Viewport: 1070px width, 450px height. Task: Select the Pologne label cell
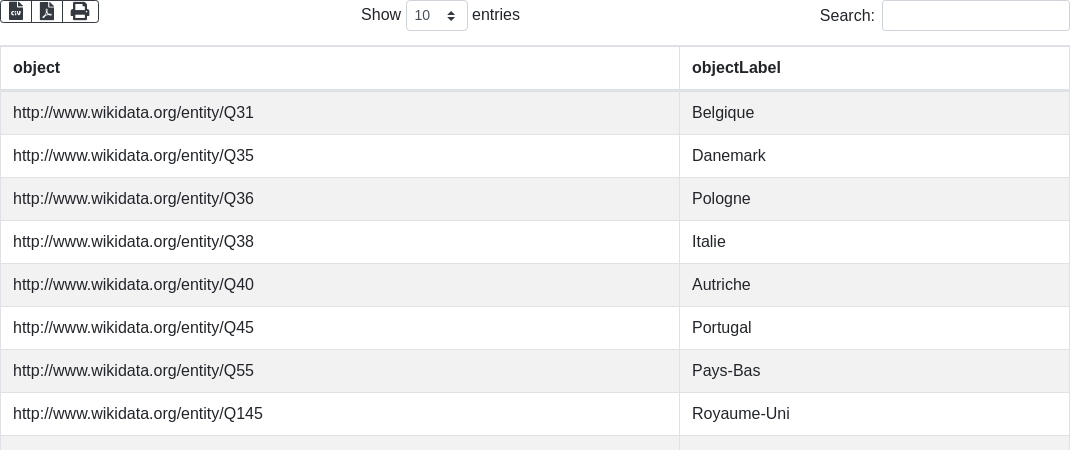pos(874,199)
